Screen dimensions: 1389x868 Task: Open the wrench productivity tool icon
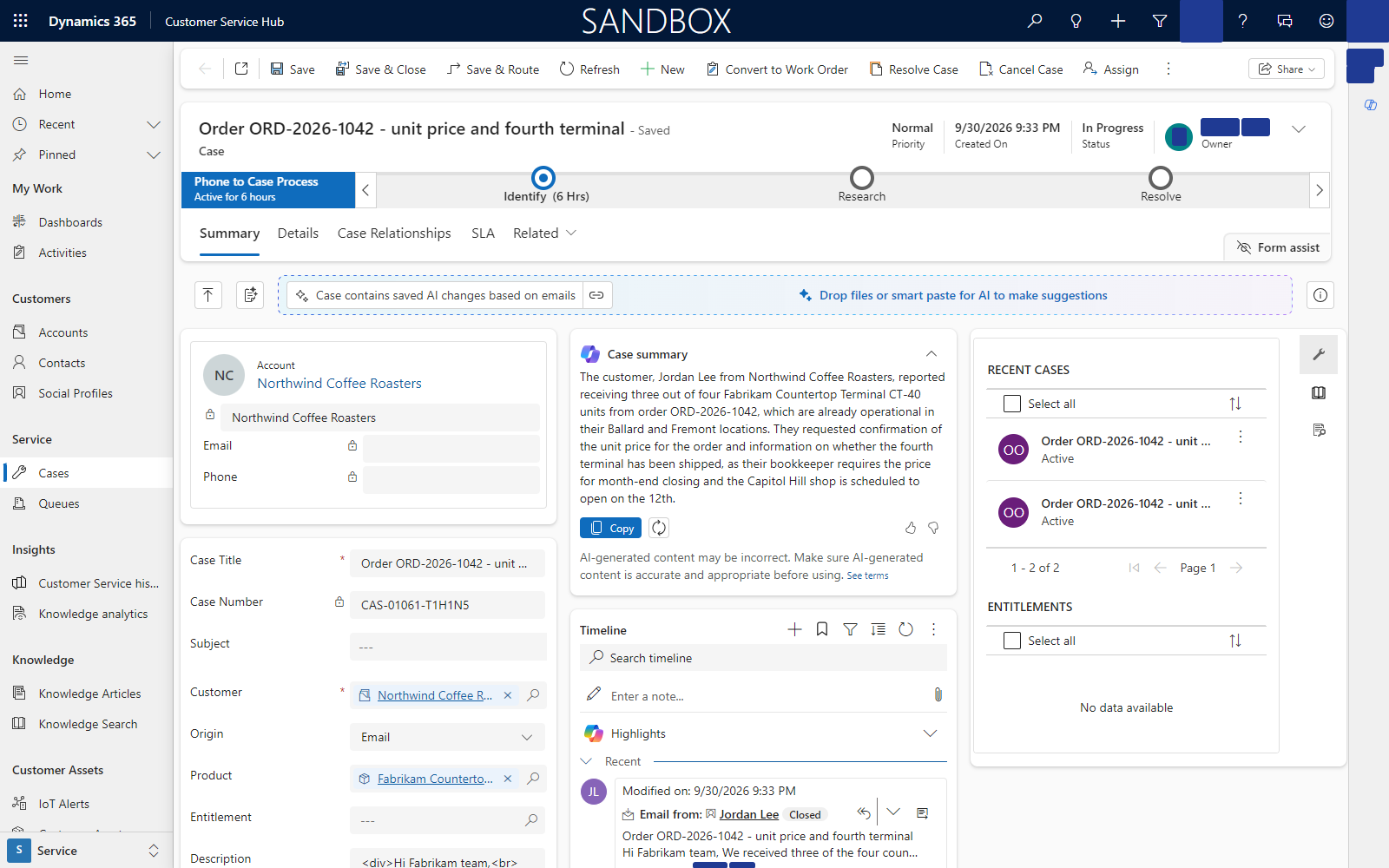(x=1319, y=354)
